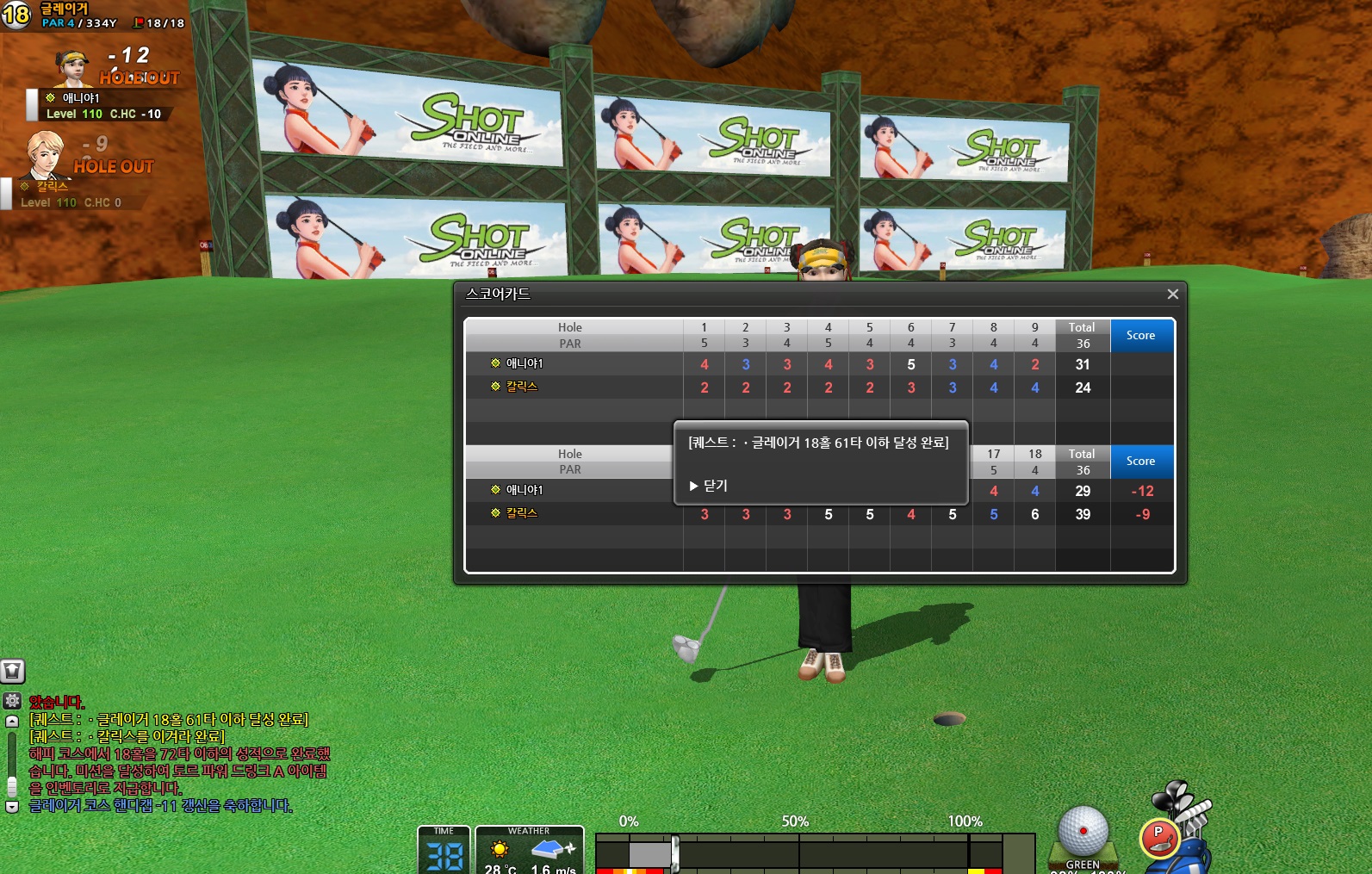Click the 글레이거 course name label
The image size is (1372, 874).
[65, 8]
